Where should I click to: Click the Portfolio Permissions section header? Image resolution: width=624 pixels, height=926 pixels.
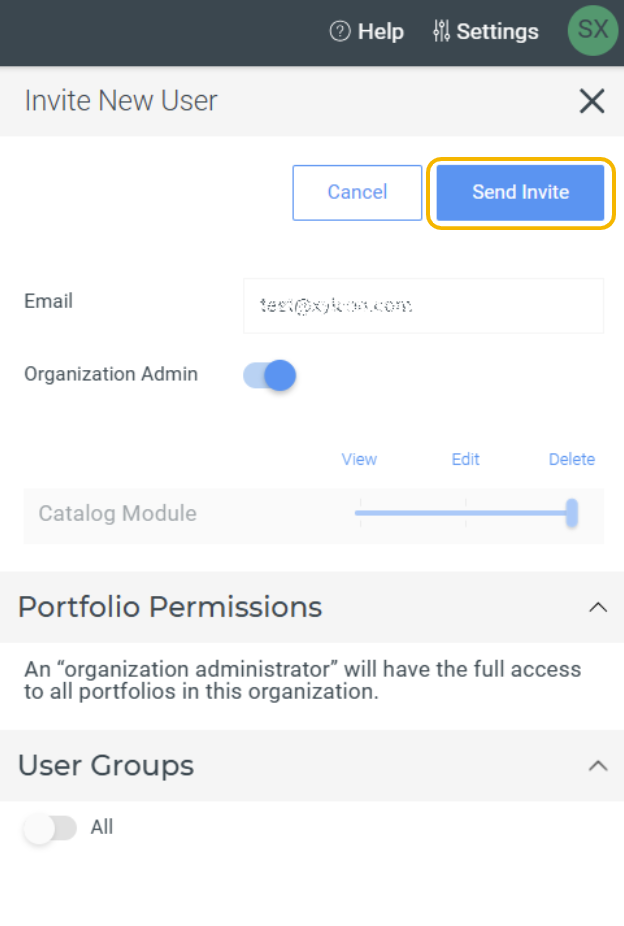coord(312,607)
